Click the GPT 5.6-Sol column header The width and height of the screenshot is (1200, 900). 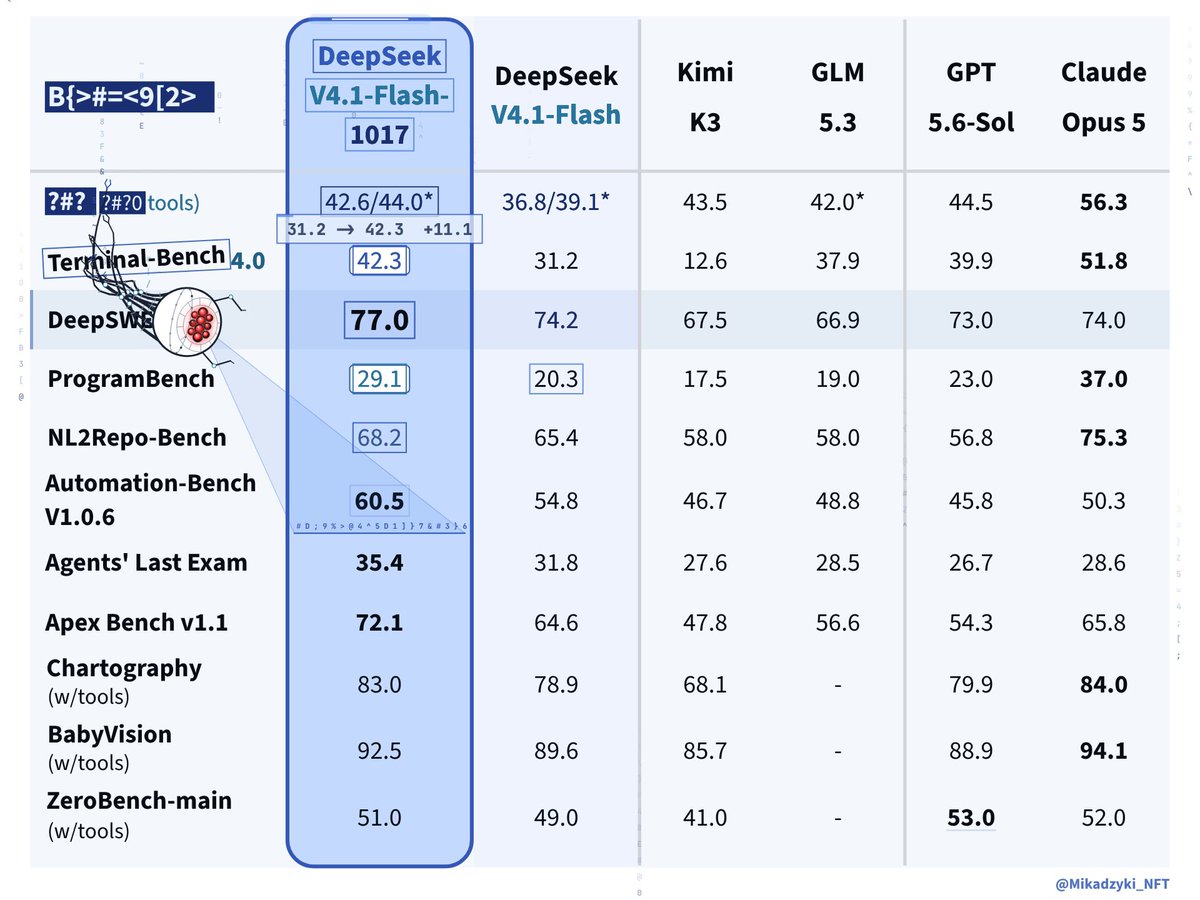(x=970, y=98)
